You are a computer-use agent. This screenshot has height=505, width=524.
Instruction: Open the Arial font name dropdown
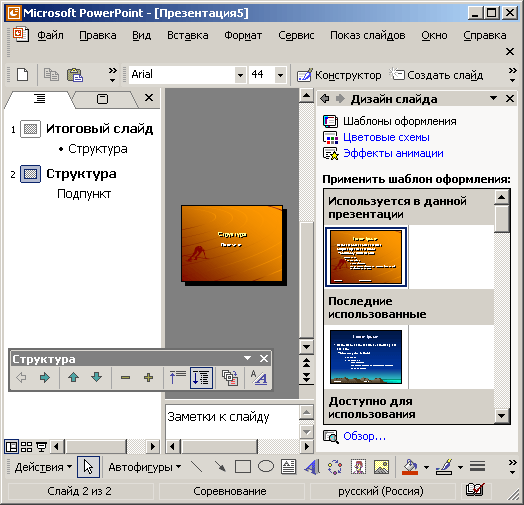(x=240, y=75)
